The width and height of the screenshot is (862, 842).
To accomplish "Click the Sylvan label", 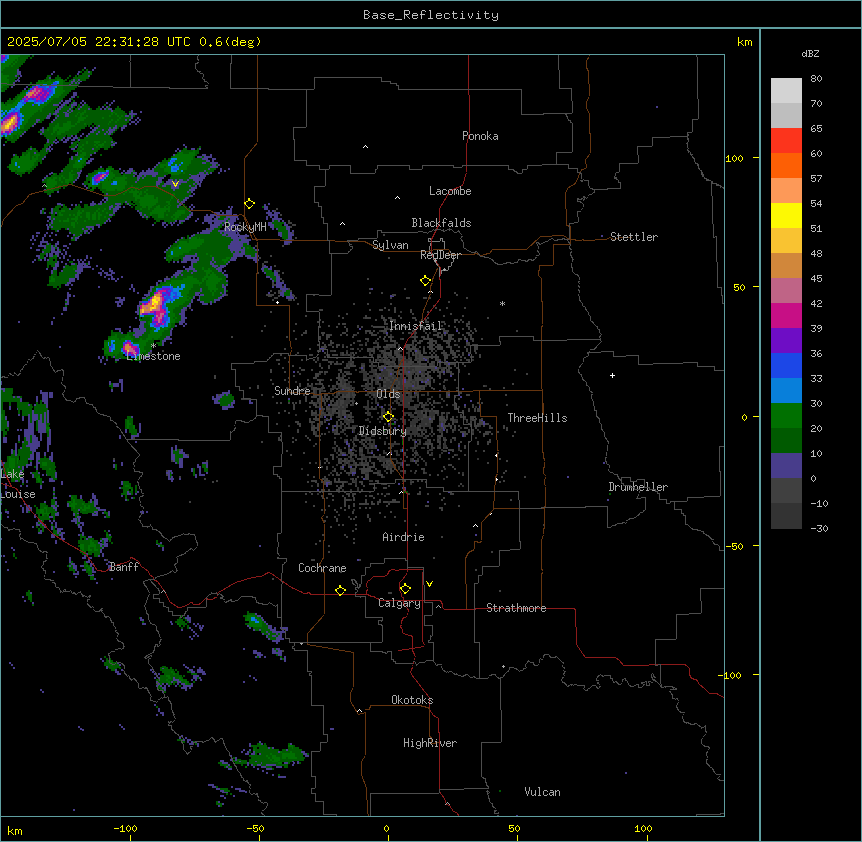I will coord(390,245).
